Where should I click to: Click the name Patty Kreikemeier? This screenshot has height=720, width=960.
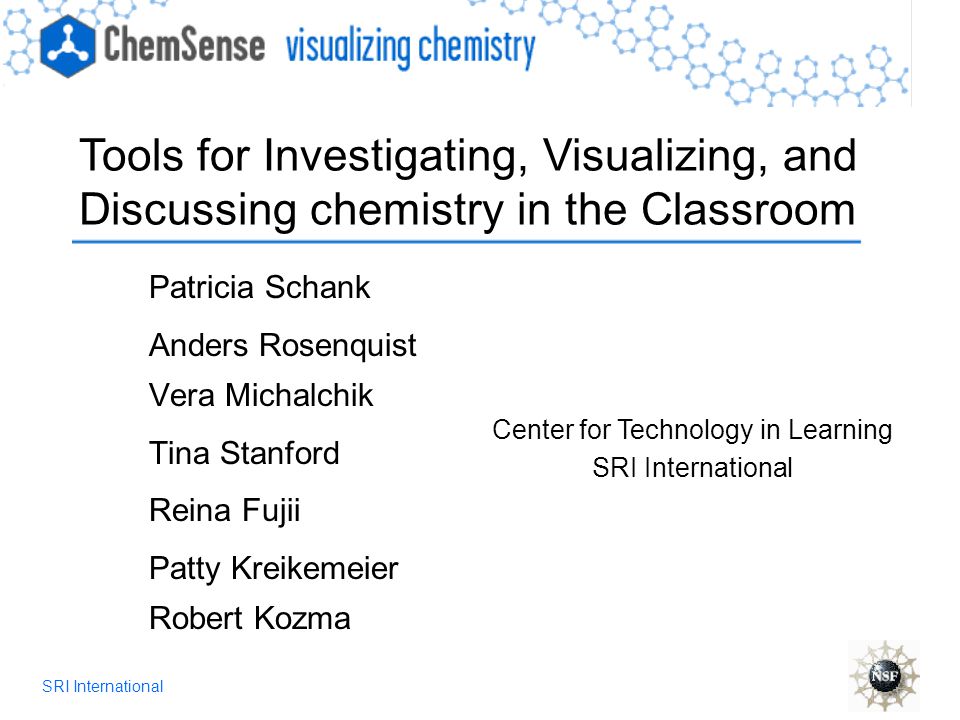(274, 569)
